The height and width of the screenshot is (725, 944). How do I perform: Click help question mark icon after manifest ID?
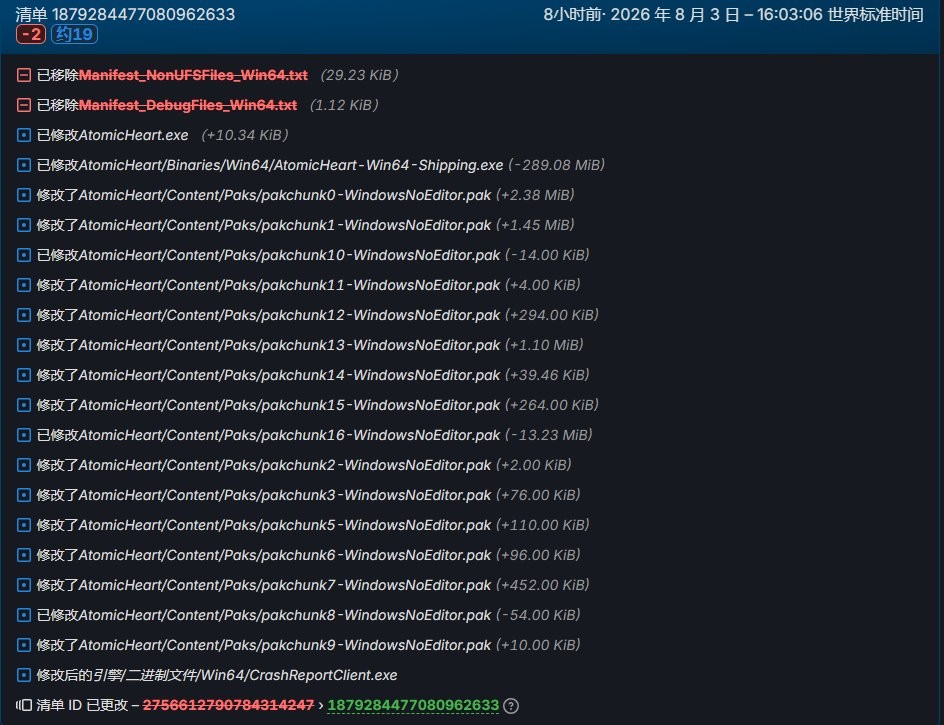tap(511, 706)
